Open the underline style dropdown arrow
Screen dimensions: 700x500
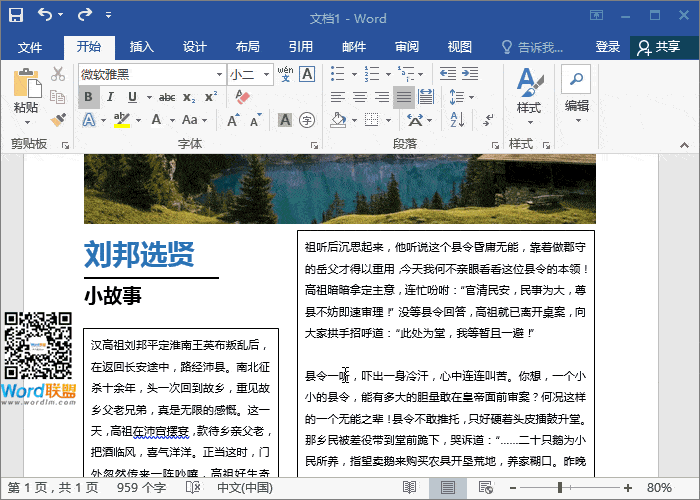click(149, 97)
